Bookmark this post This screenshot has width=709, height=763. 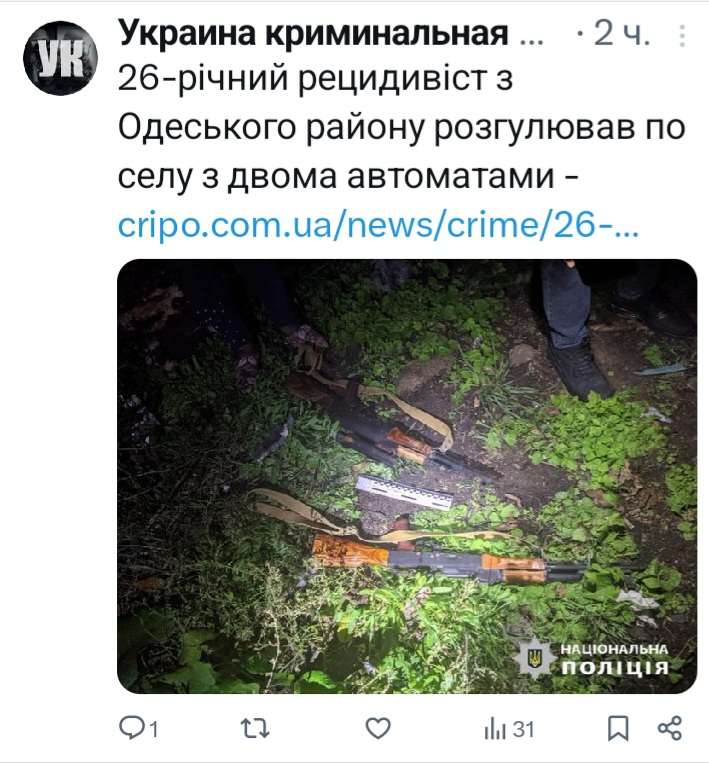coord(618,729)
